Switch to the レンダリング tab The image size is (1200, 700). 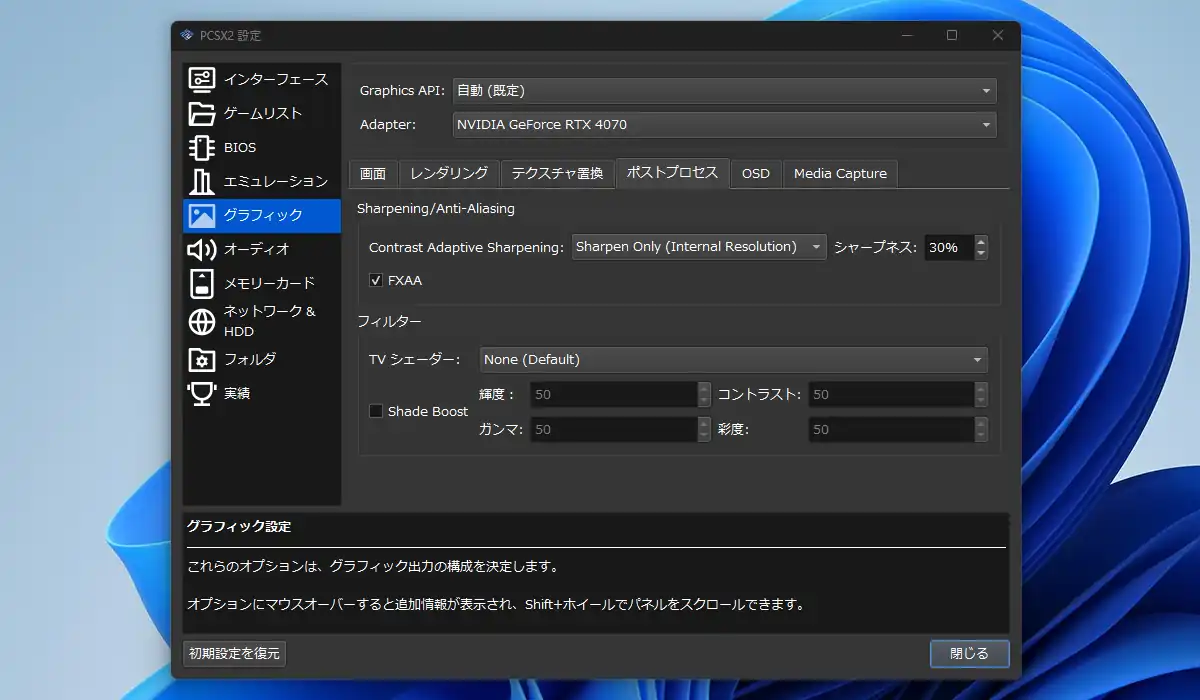[x=449, y=173]
